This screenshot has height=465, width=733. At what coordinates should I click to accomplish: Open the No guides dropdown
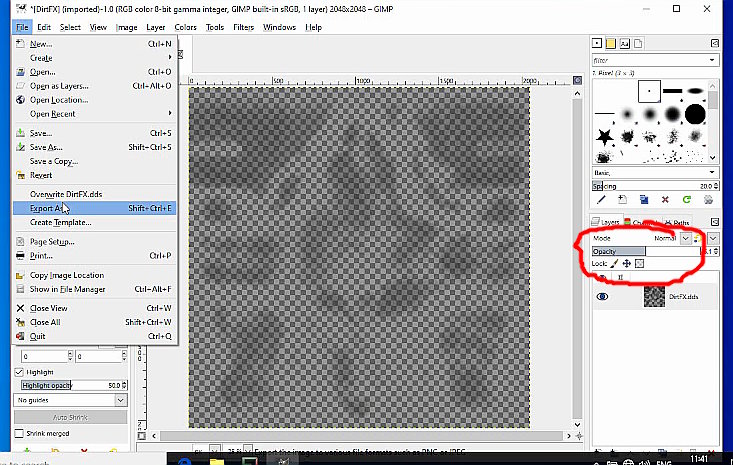click(x=70, y=400)
